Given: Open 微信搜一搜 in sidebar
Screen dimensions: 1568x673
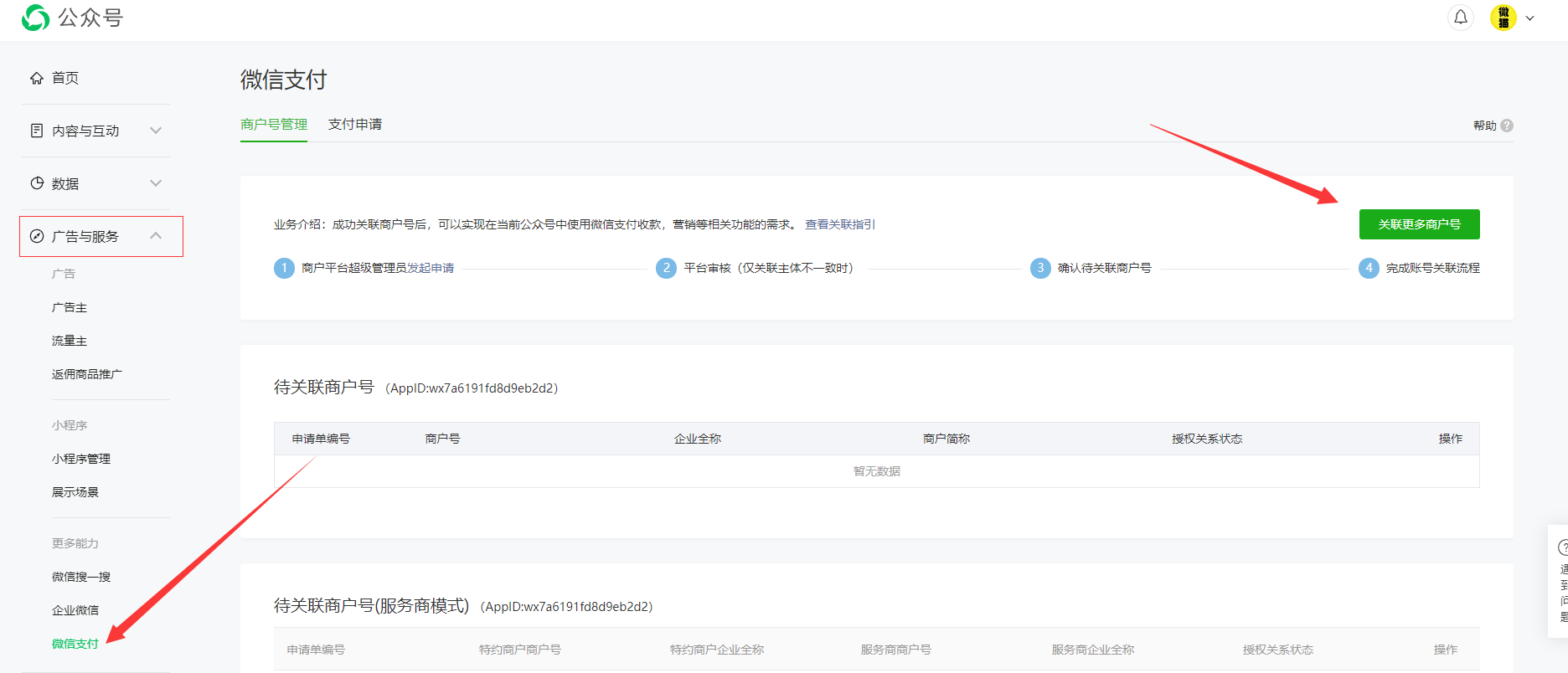Looking at the screenshot, I should click(x=81, y=577).
